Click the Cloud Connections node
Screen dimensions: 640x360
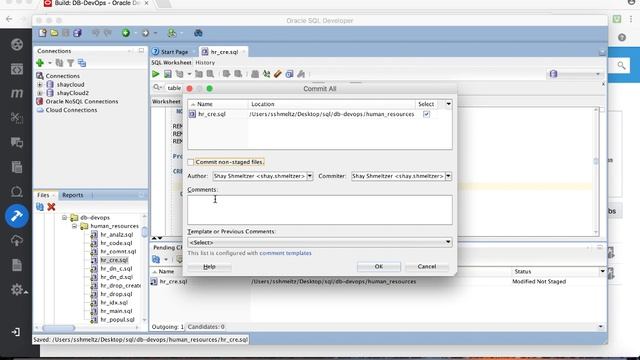click(x=71, y=110)
